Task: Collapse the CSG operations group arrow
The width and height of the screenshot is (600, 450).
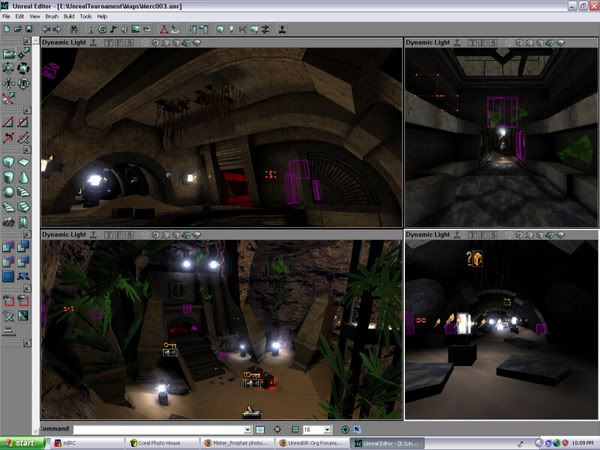Action: click(x=27, y=234)
